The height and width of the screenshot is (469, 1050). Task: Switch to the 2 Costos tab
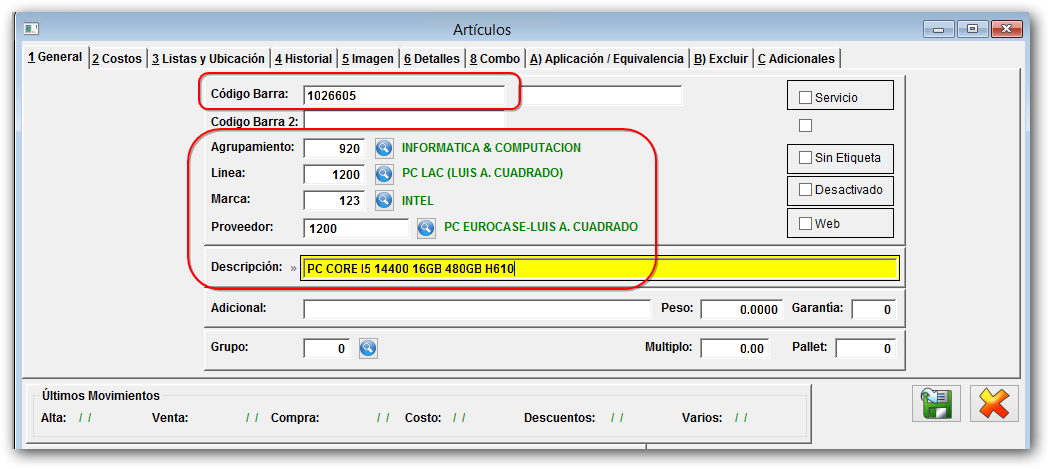(117, 59)
